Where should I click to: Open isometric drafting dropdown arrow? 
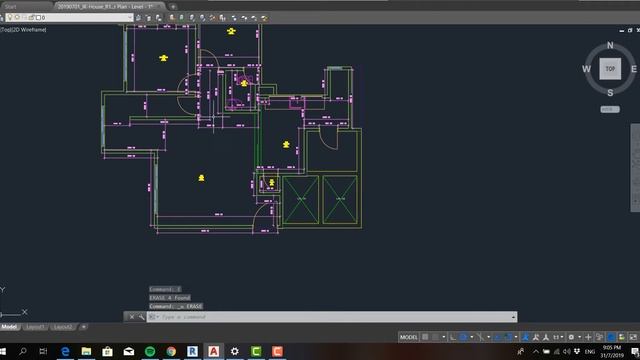[489, 337]
